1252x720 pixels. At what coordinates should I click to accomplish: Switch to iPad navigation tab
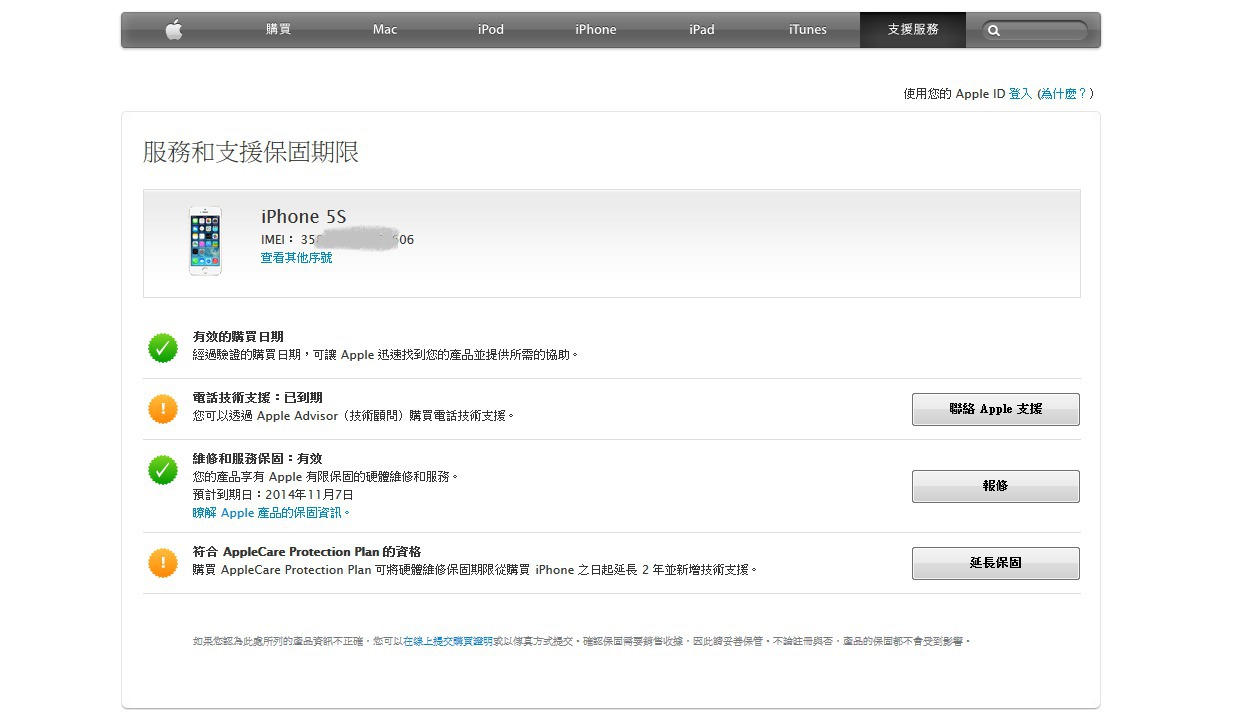tap(702, 30)
